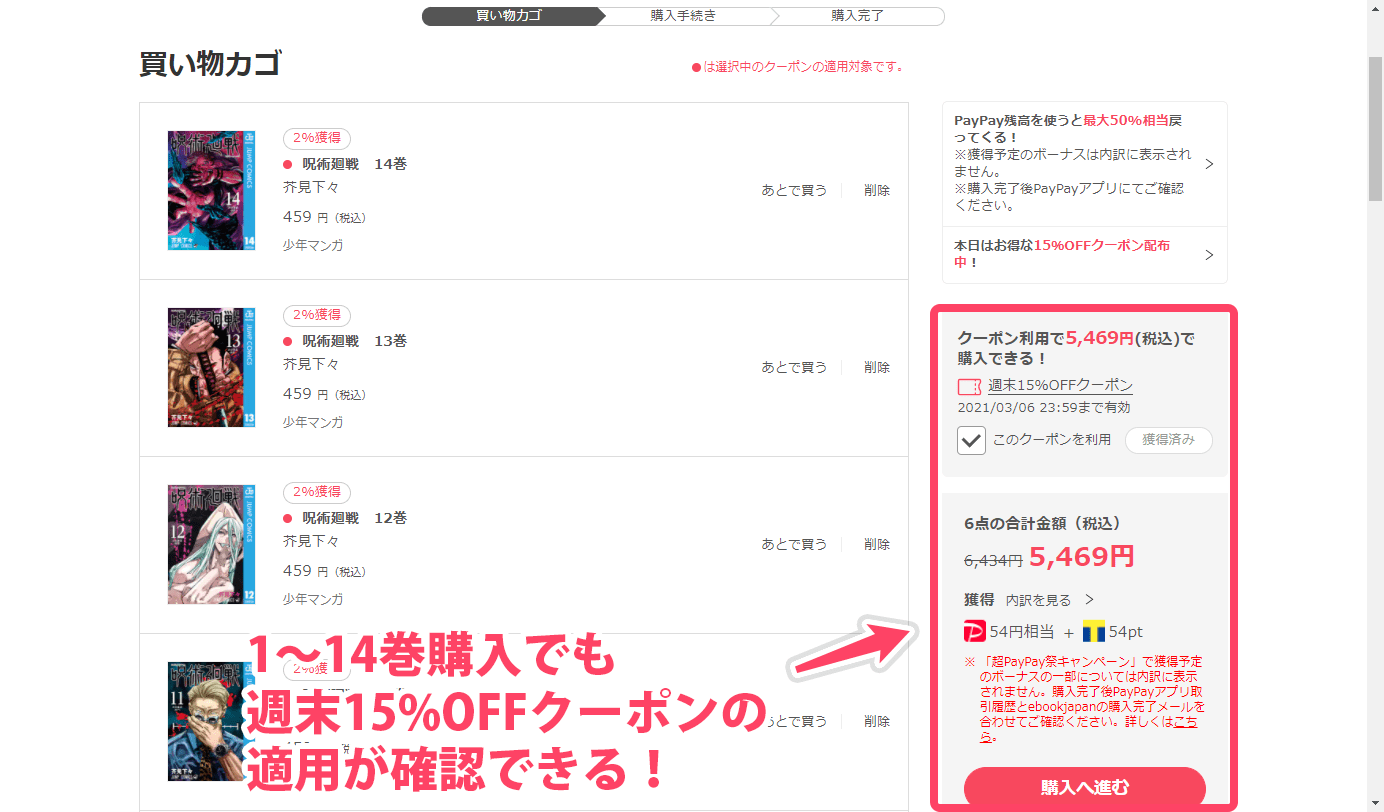Click author 芥見下々 under 14巻

pyautogui.click(x=311, y=187)
